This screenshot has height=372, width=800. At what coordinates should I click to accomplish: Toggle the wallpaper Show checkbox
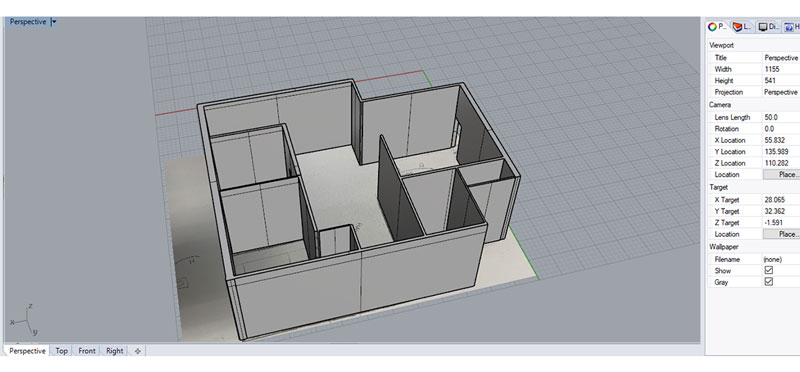click(x=768, y=270)
